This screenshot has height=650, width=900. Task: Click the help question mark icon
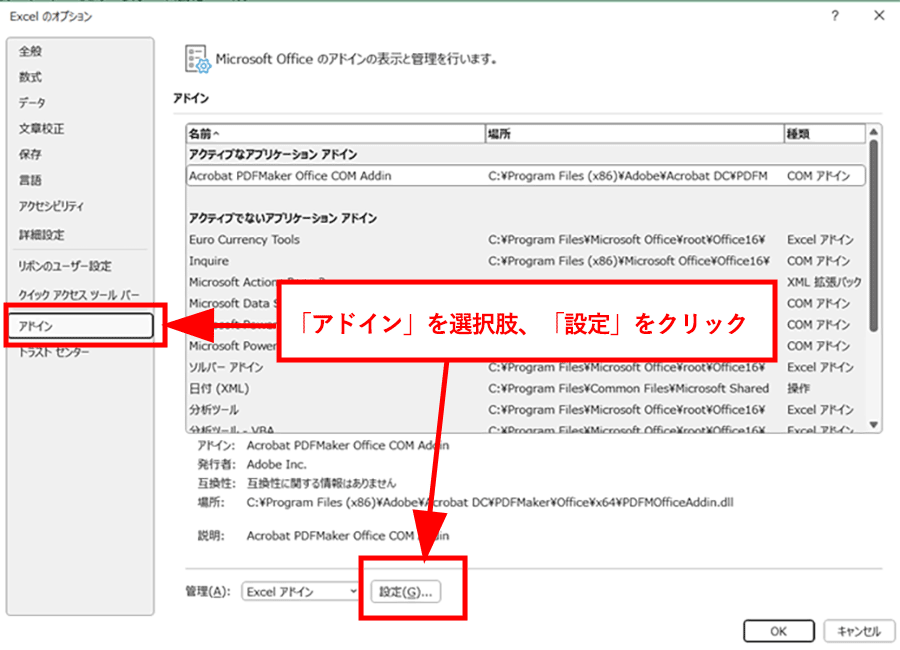[x=835, y=16]
